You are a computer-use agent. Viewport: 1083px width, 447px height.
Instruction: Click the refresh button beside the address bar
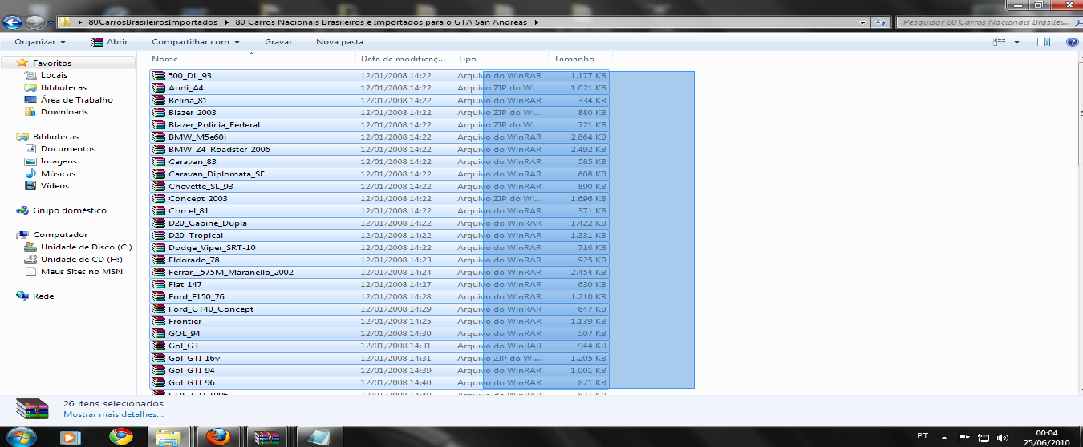[881, 22]
